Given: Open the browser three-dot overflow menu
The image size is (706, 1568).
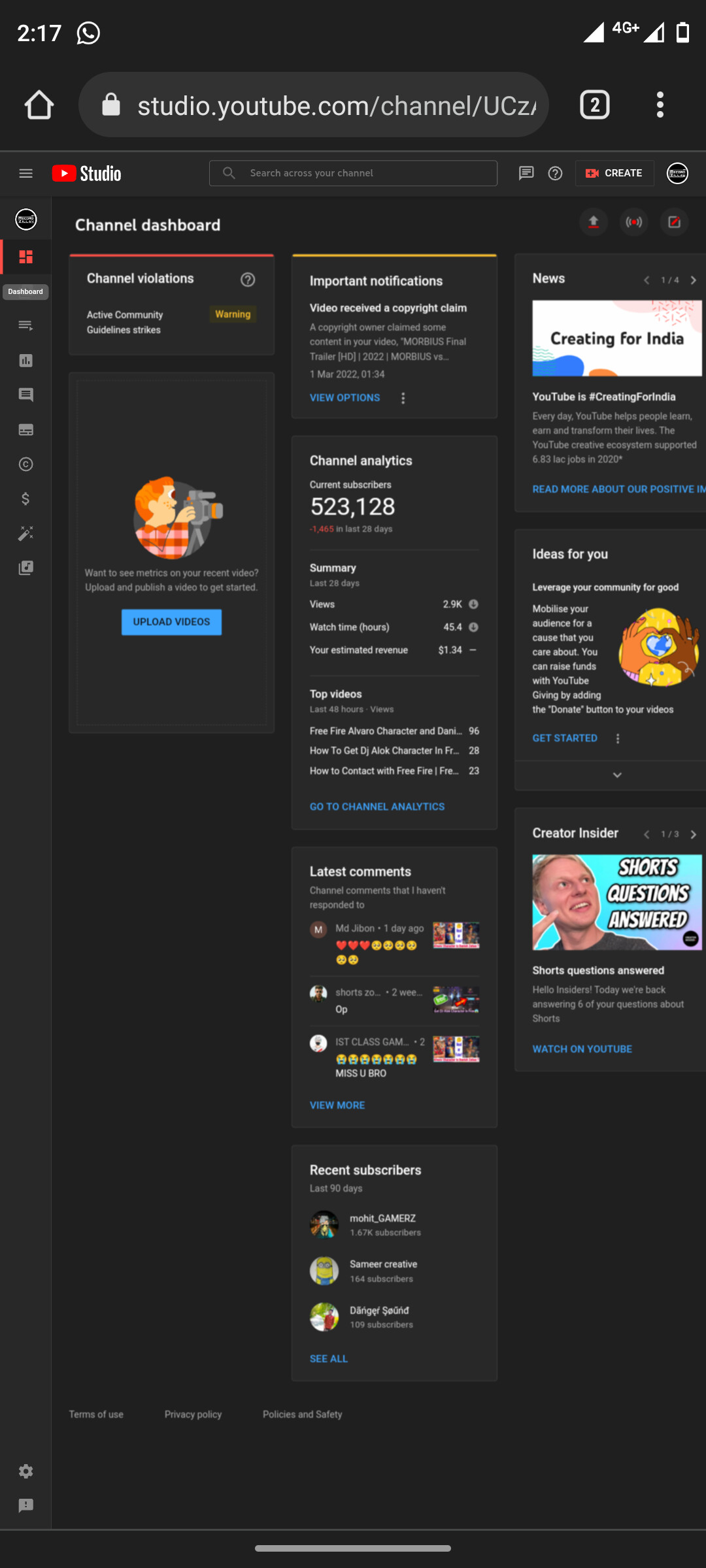Looking at the screenshot, I should (660, 105).
